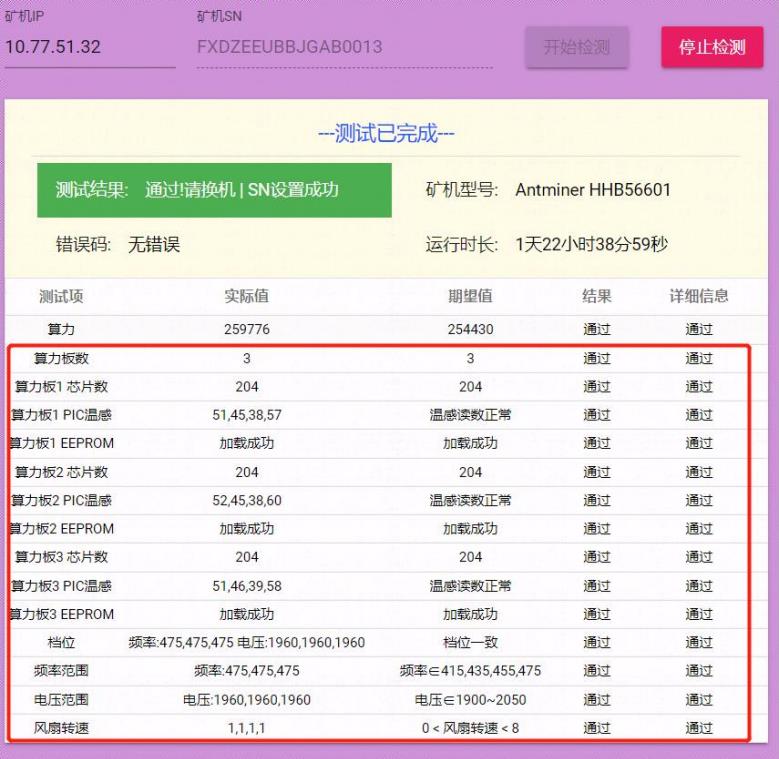Click the 频率范围 expected value cell
Screen dimensions: 779x759
coord(470,670)
